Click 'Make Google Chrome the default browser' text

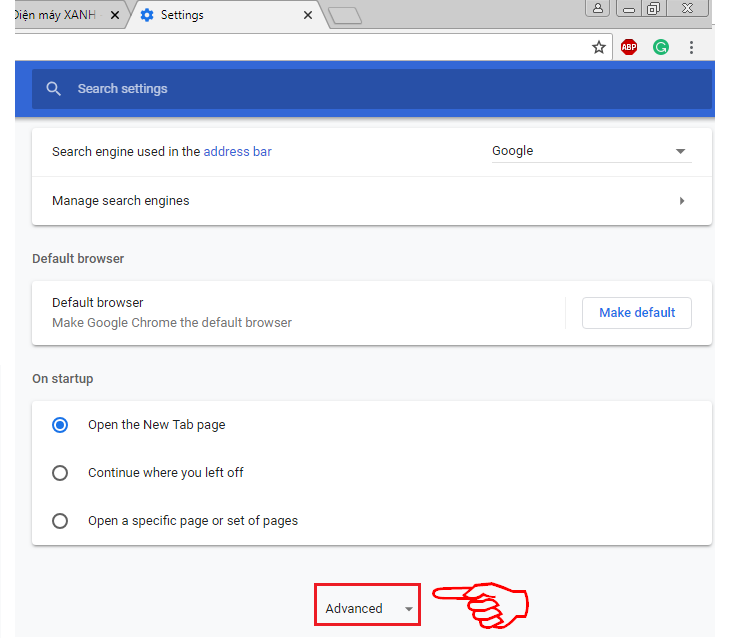[172, 323]
